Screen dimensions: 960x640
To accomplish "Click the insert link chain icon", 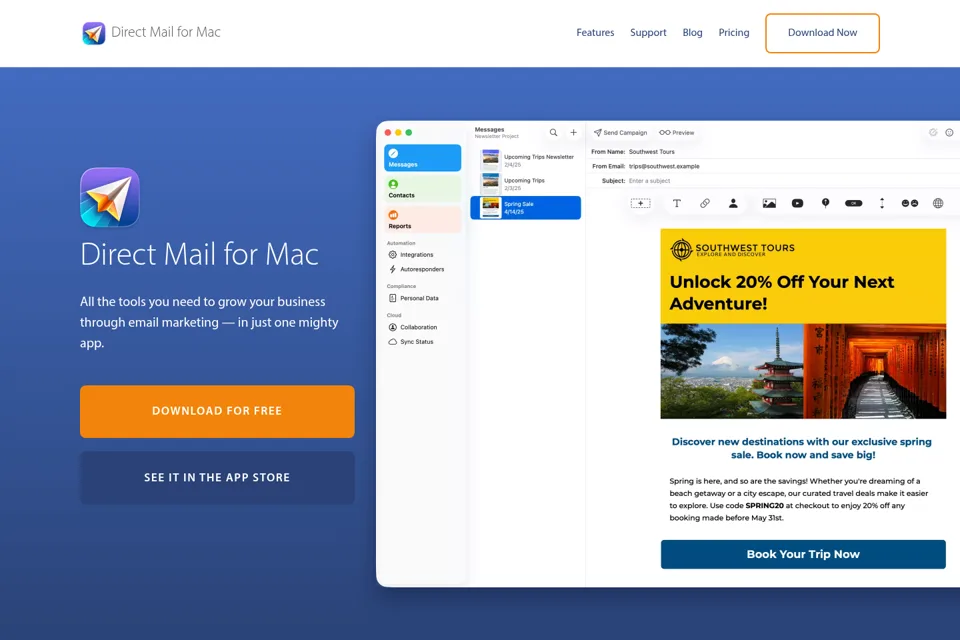I will pyautogui.click(x=705, y=203).
